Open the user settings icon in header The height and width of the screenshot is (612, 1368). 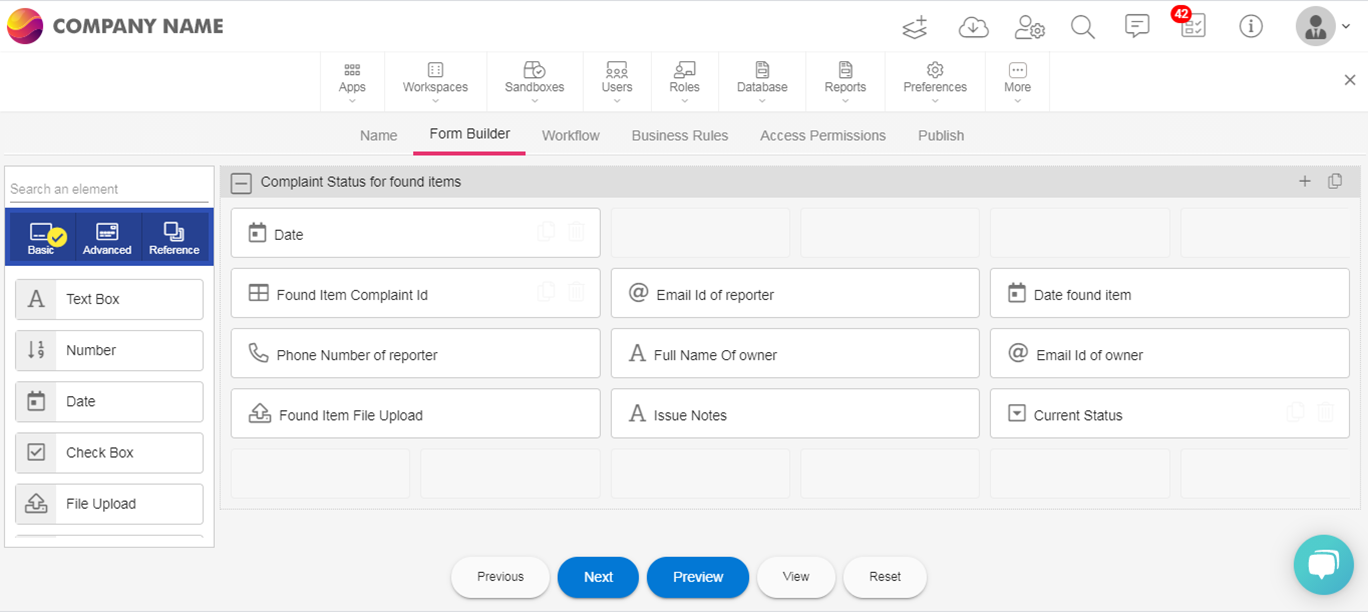click(x=1029, y=27)
